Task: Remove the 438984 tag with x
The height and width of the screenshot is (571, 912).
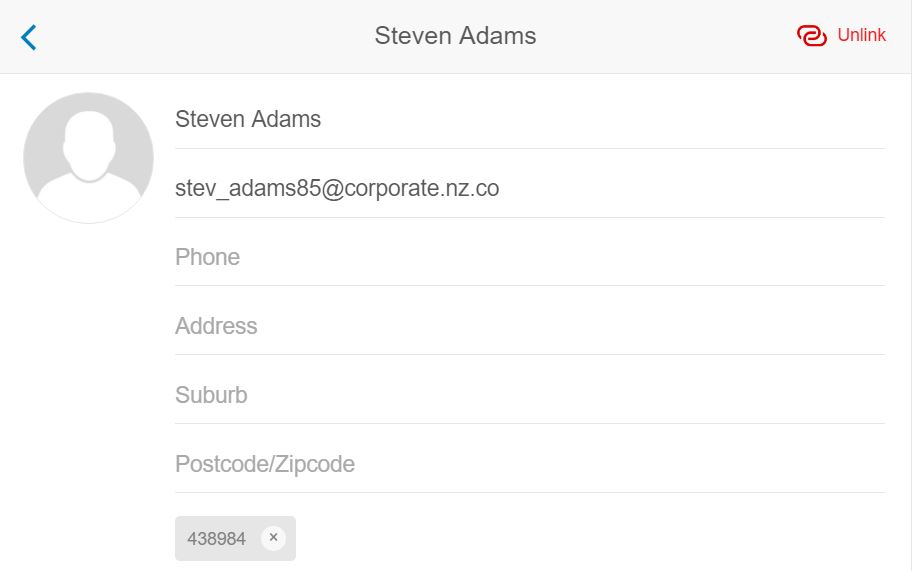Action: pyautogui.click(x=273, y=538)
